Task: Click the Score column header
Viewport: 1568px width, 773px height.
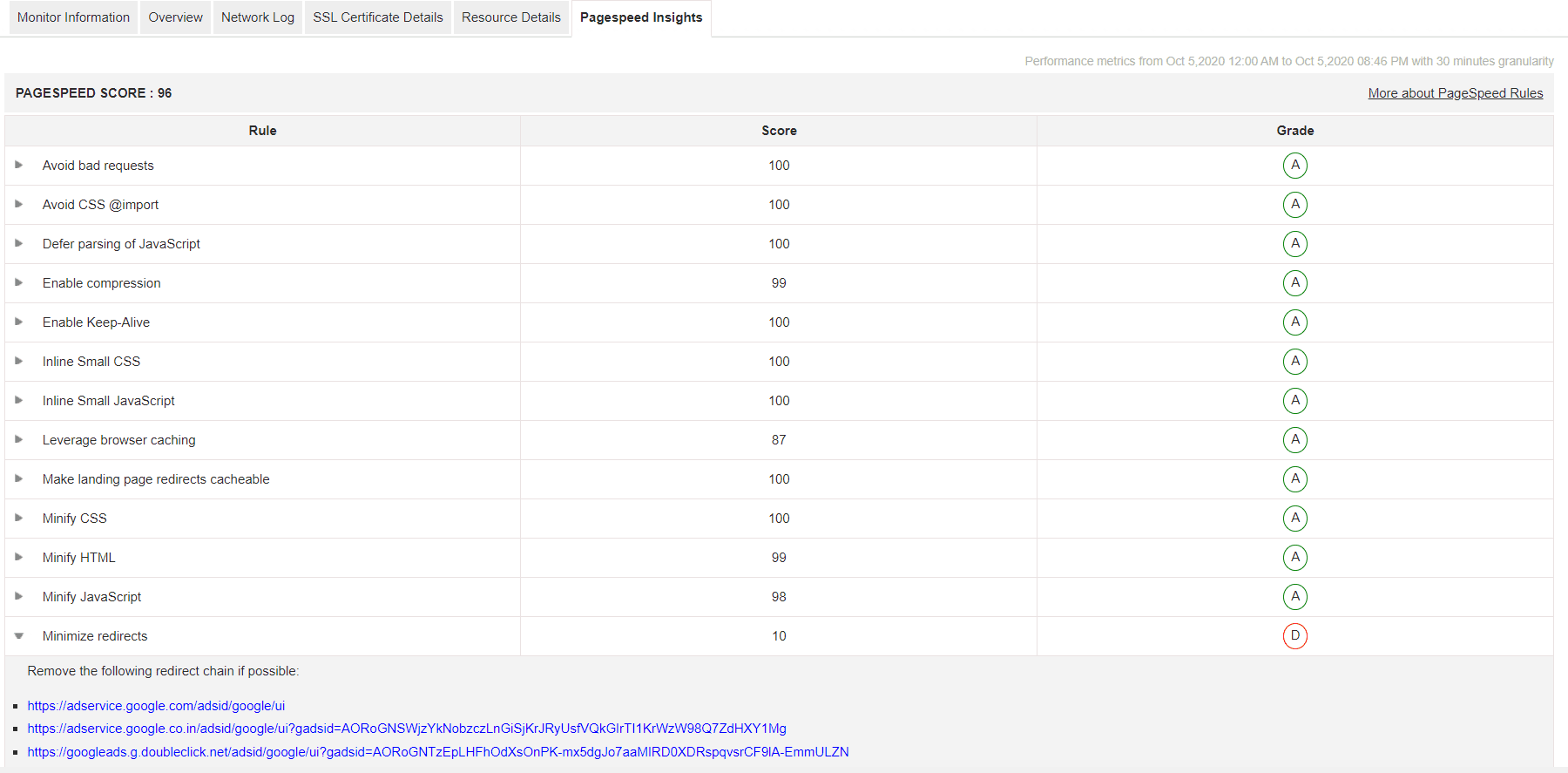Action: click(779, 131)
